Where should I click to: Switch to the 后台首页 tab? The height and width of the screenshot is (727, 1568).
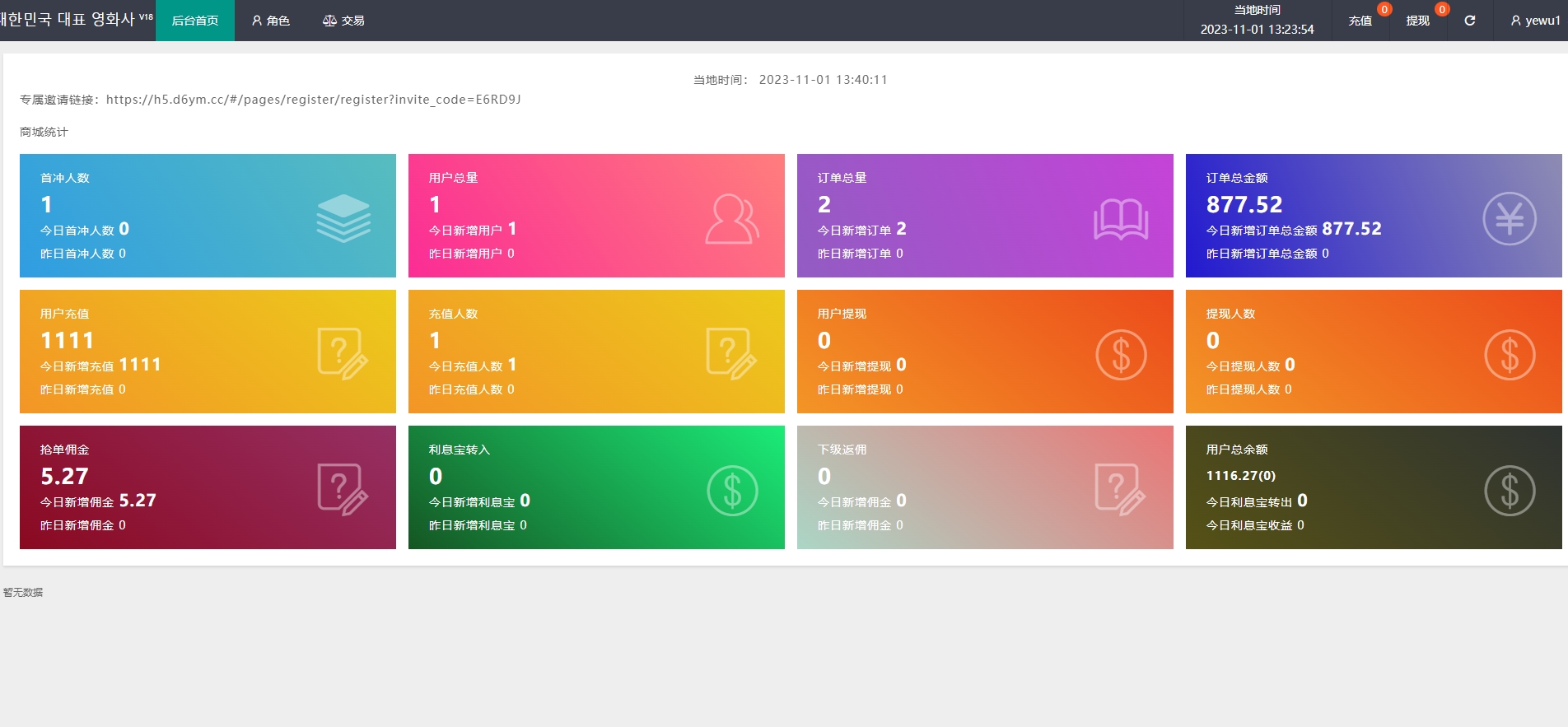[195, 21]
